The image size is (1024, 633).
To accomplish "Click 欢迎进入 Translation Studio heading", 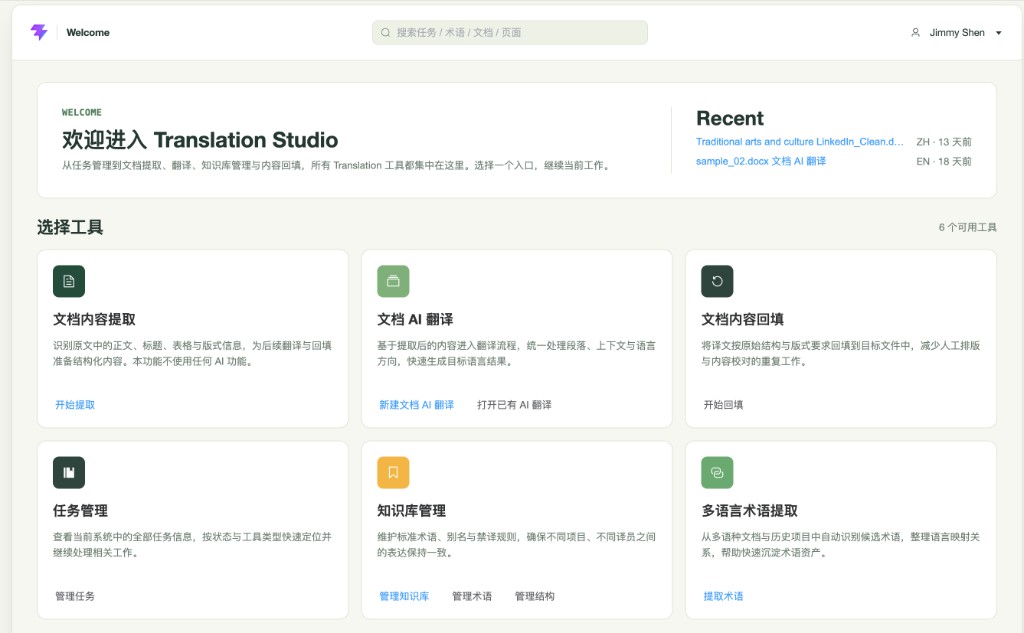I will [x=200, y=140].
